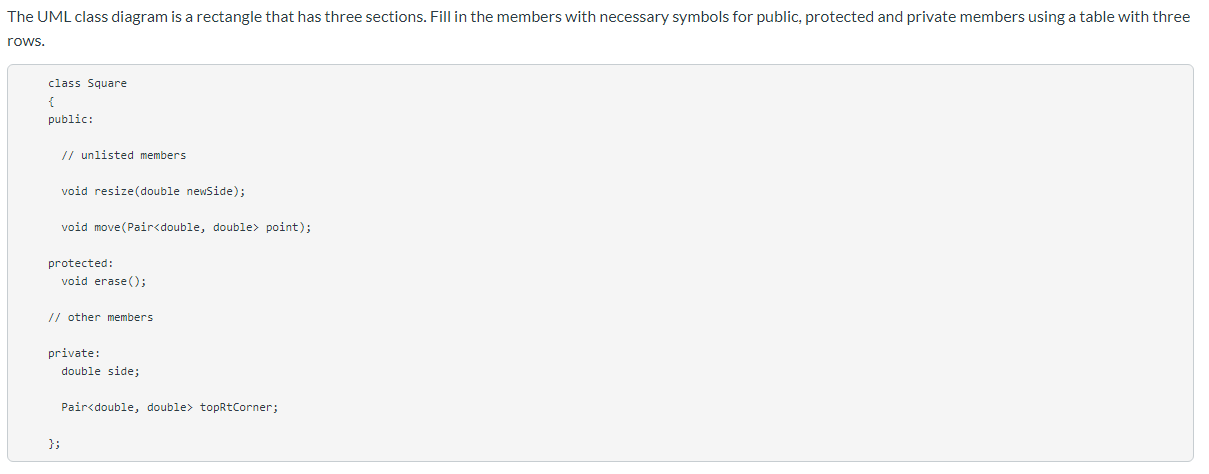Viewport: 1209px width, 474px height.
Task: Click the 'private:' access specifier
Action: pos(73,353)
